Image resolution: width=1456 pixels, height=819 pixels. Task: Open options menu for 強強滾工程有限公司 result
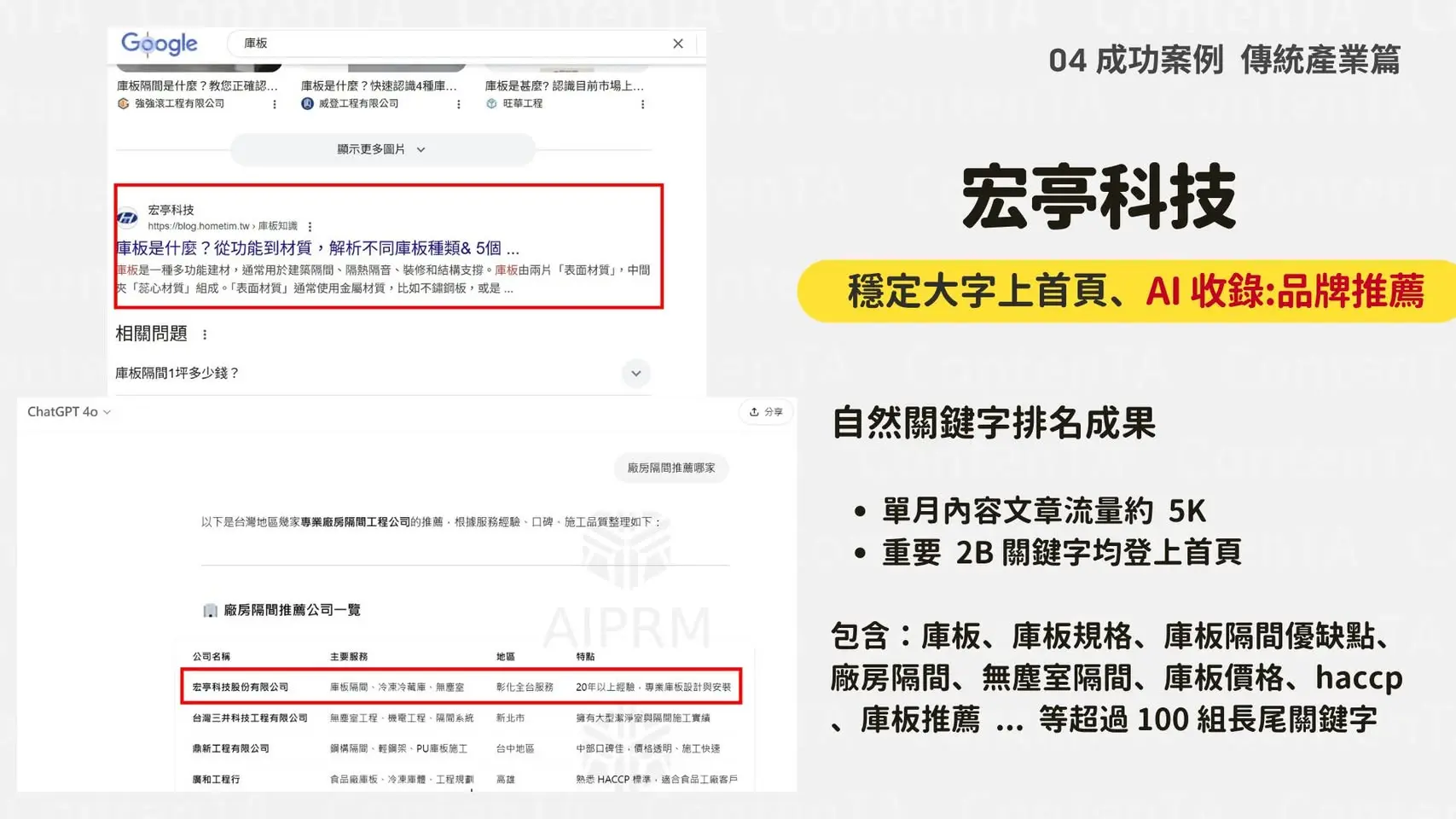click(274, 104)
